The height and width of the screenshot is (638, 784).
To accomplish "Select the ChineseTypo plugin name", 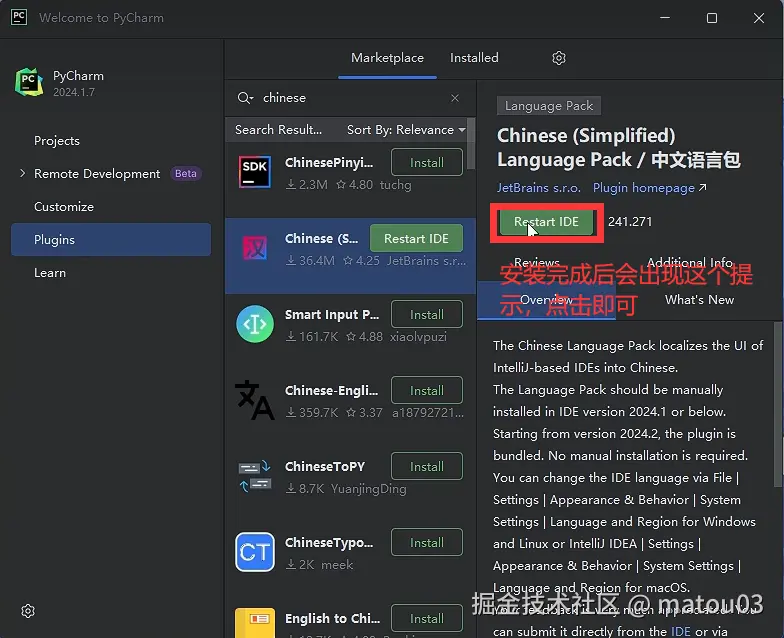I will (x=329, y=542).
